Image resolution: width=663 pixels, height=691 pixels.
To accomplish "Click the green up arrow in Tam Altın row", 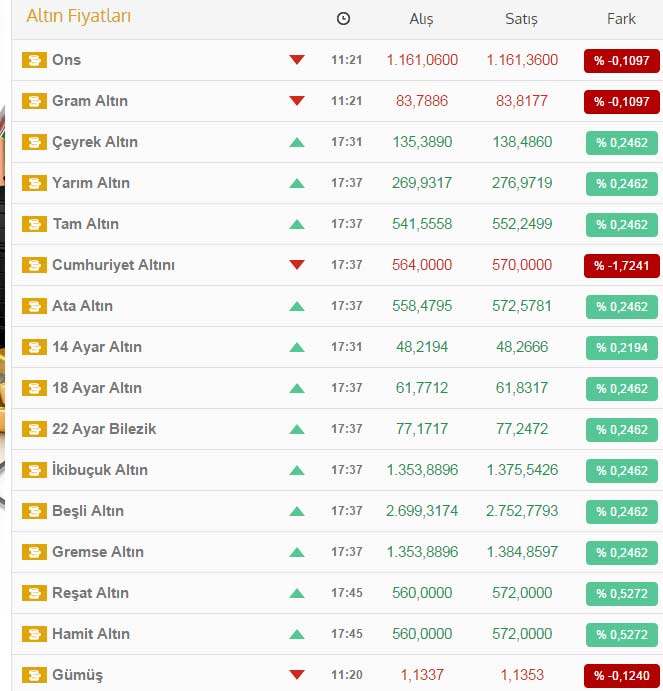I will pyautogui.click(x=296, y=224).
